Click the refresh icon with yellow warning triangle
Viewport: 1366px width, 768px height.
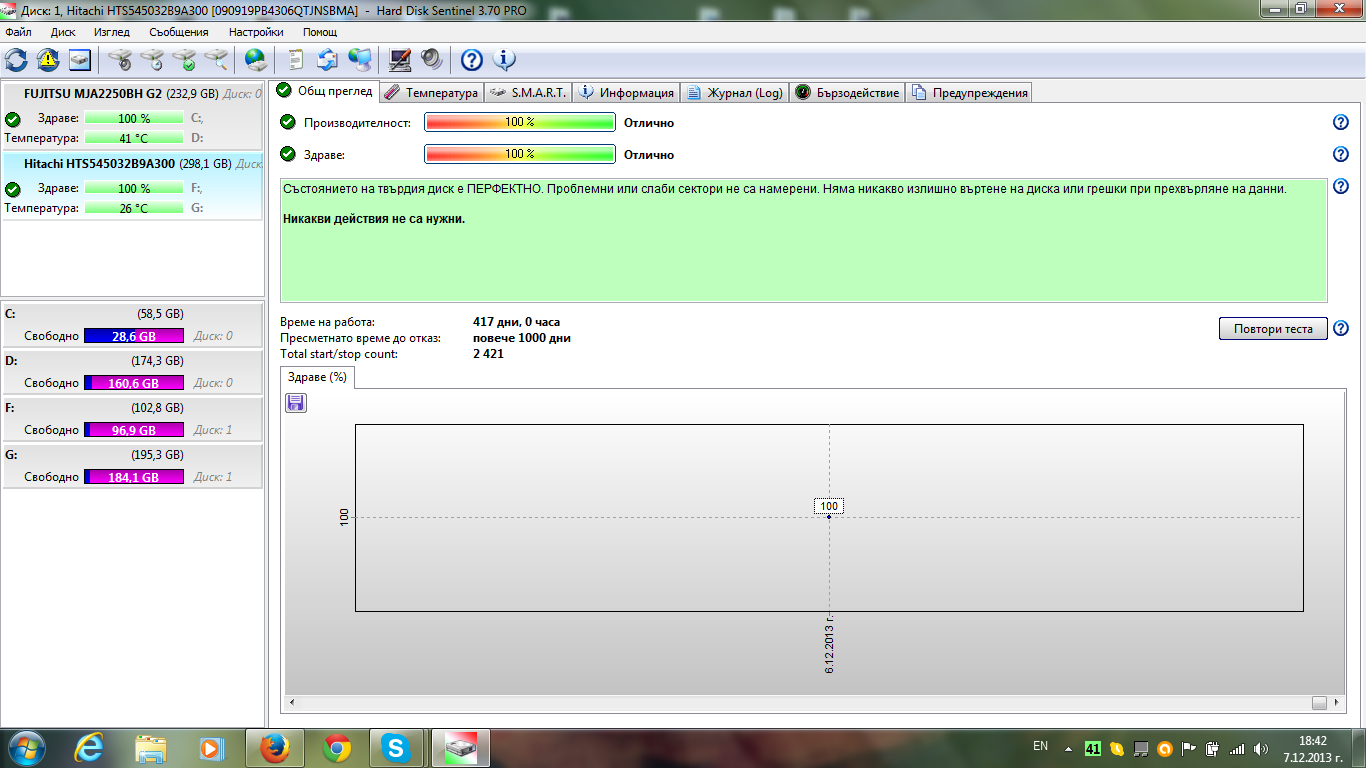click(48, 59)
